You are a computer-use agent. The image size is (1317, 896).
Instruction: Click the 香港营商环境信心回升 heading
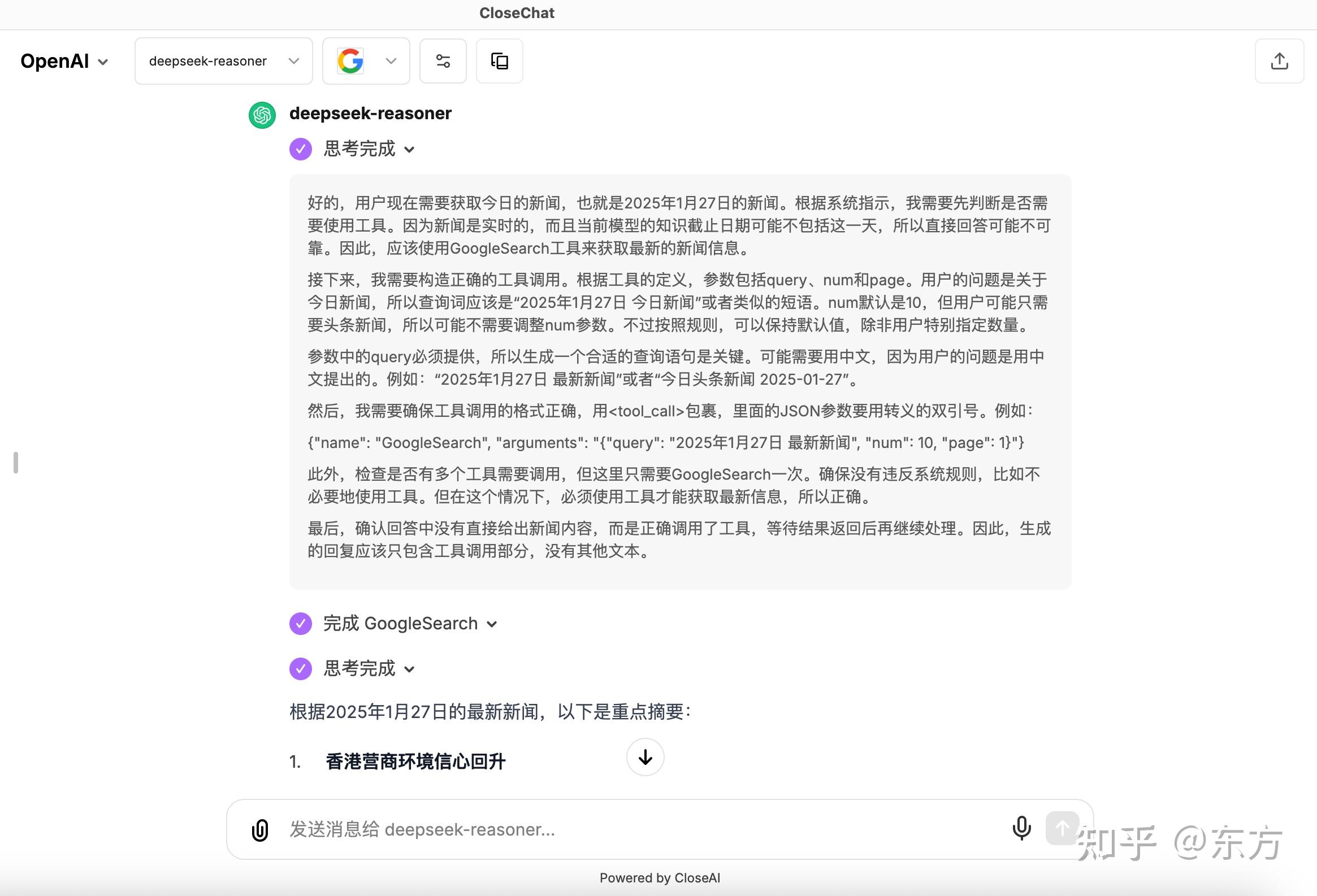[x=415, y=761]
